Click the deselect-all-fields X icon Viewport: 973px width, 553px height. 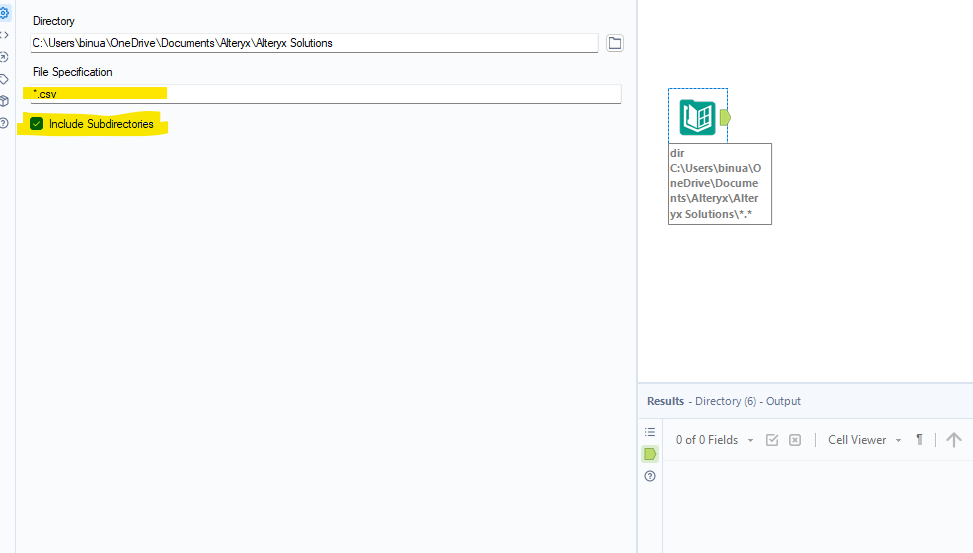[795, 440]
